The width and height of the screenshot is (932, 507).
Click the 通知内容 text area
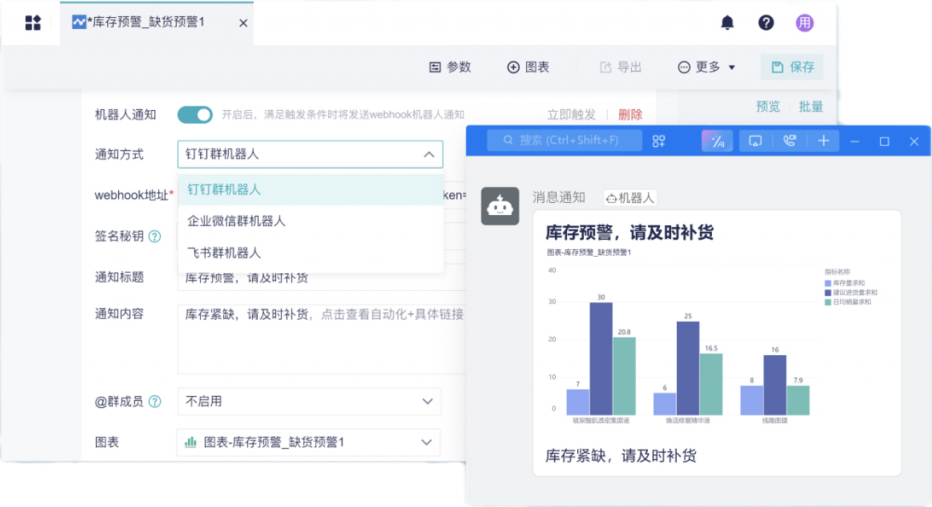click(x=322, y=339)
